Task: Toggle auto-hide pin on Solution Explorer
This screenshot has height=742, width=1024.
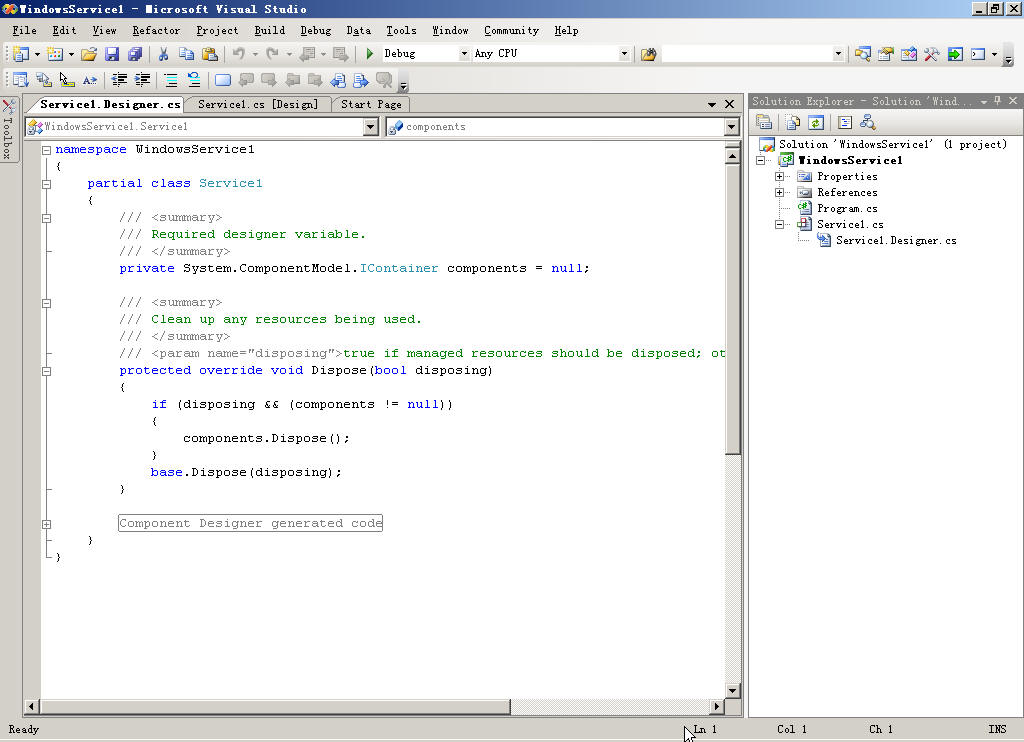Action: pos(998,101)
